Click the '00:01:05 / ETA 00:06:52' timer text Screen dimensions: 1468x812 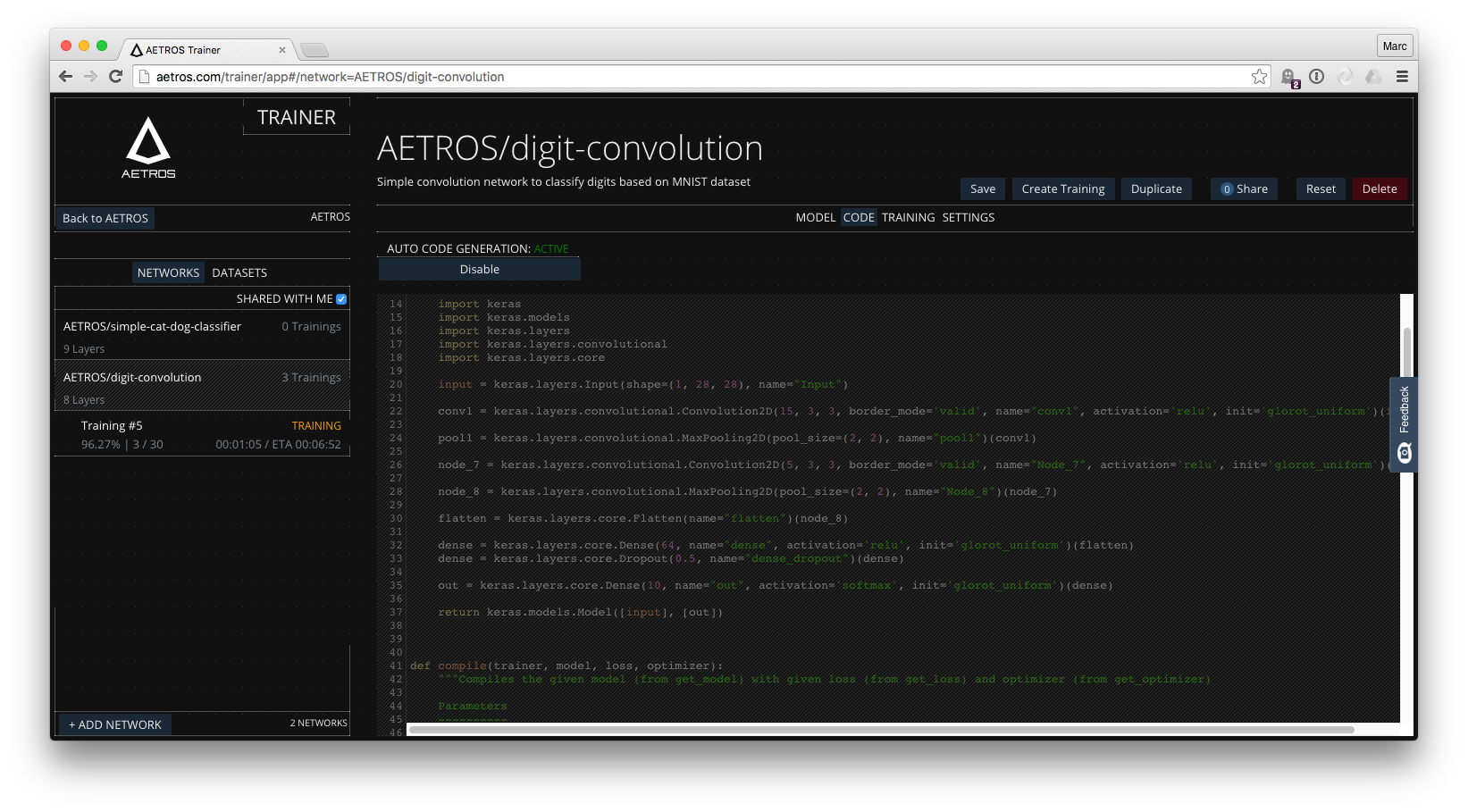coord(278,445)
